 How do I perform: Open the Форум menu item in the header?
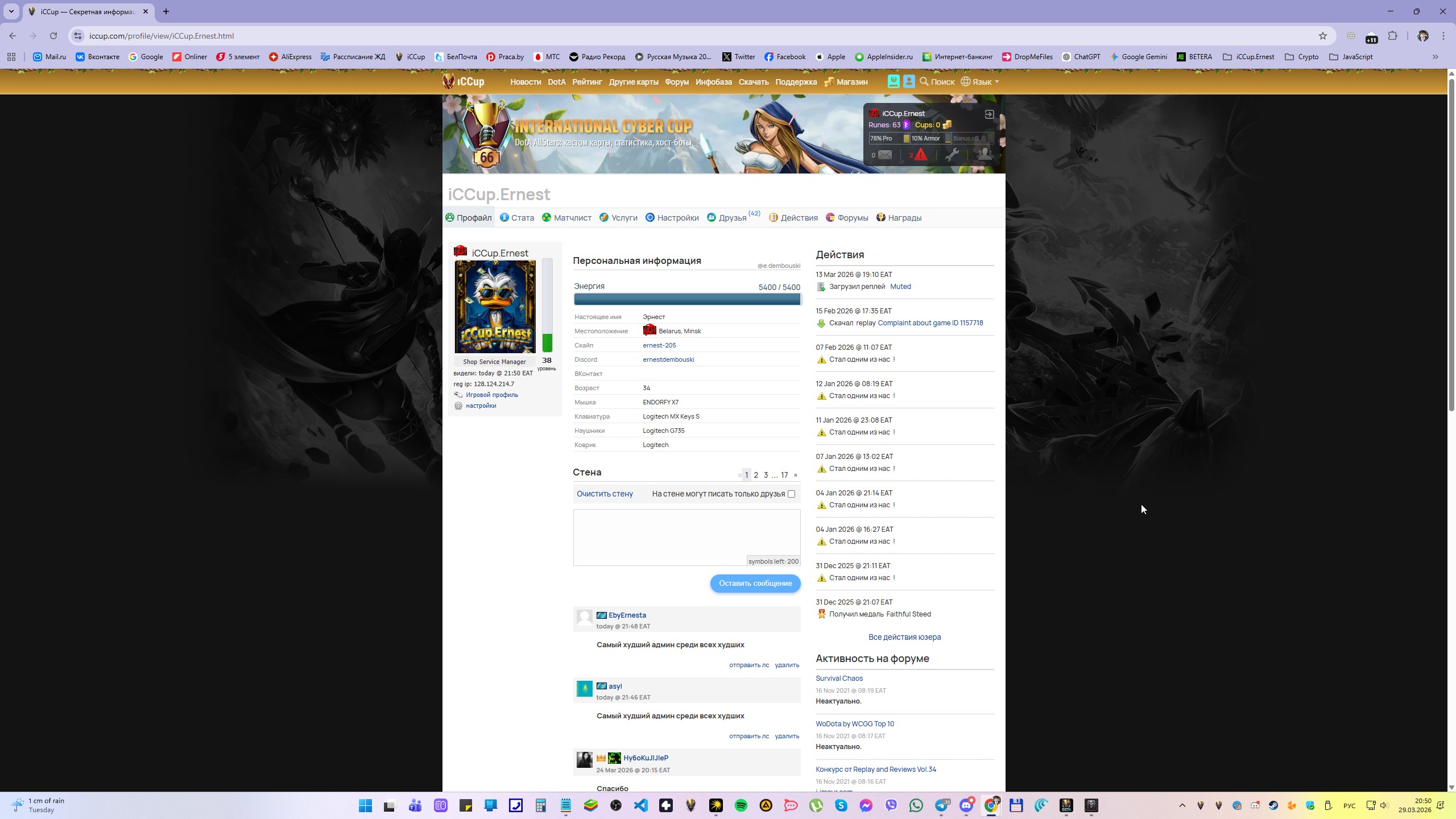click(x=676, y=82)
